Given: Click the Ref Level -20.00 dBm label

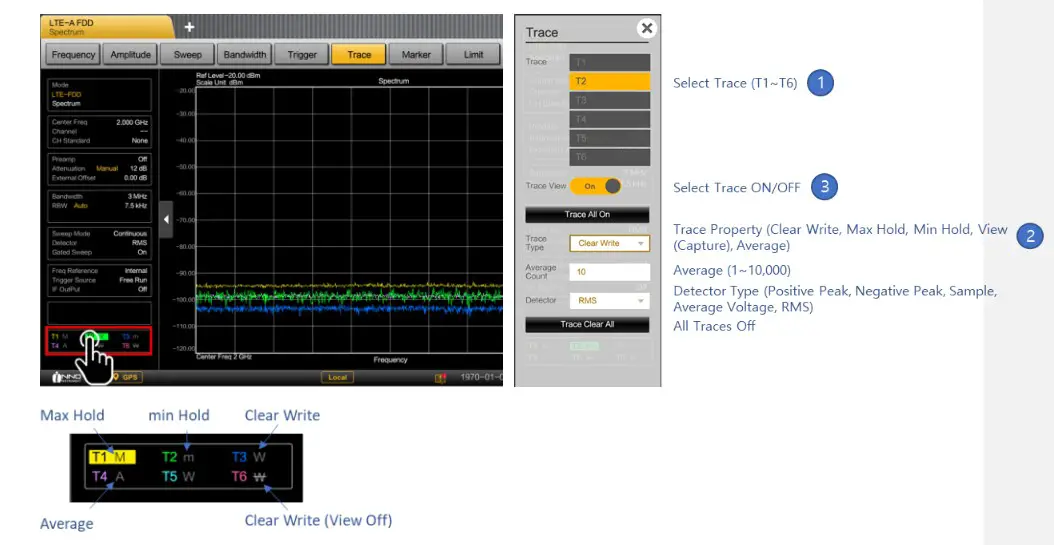Looking at the screenshot, I should 228,76.
